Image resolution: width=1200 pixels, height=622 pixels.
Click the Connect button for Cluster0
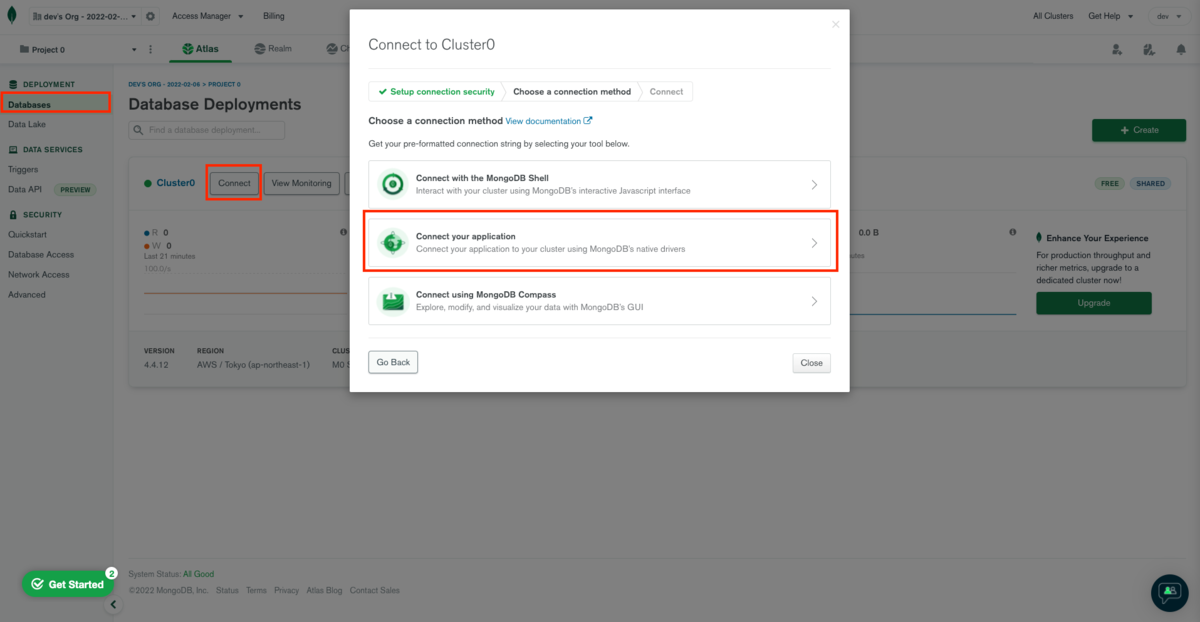coord(234,183)
